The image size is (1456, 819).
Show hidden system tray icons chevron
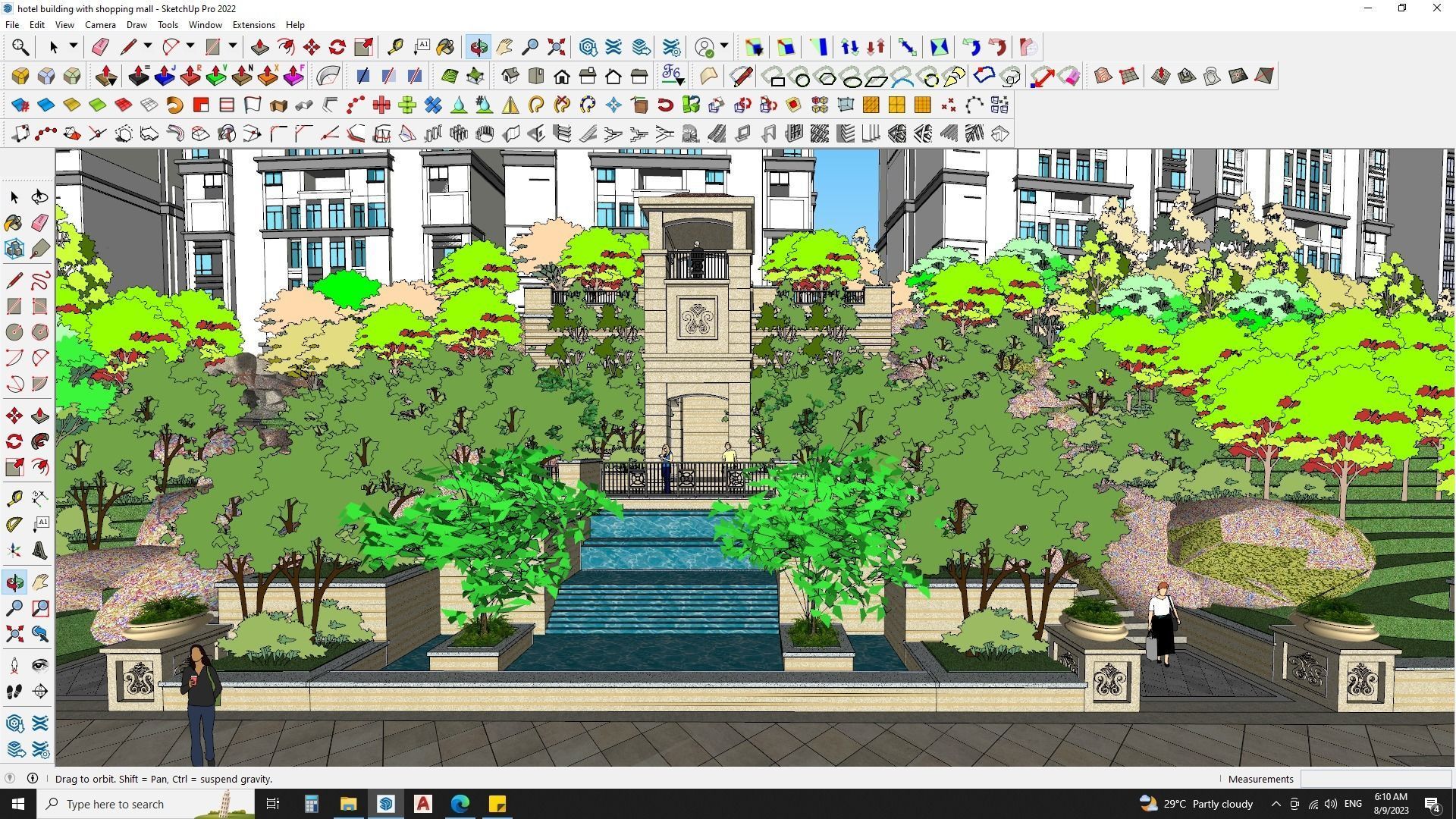1276,804
